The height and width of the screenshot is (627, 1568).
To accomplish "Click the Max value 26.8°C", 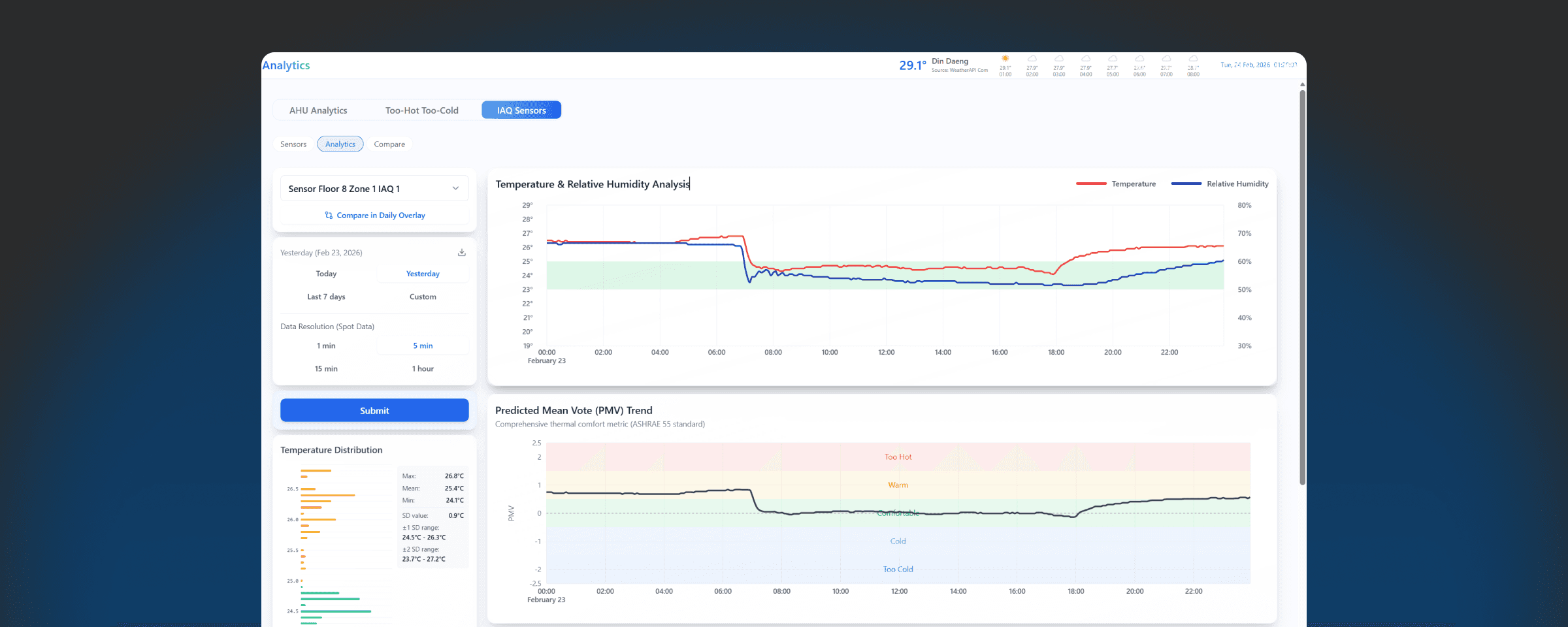I will click(x=454, y=476).
